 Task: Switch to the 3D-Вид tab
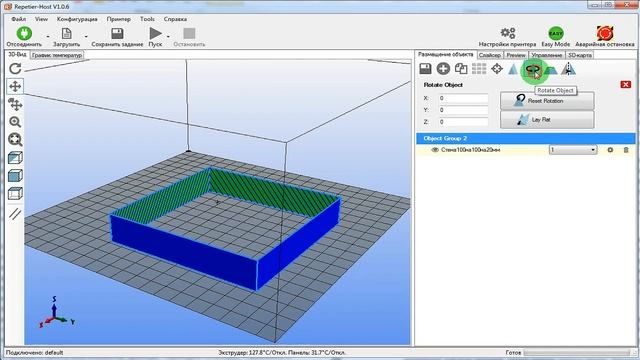click(18, 54)
